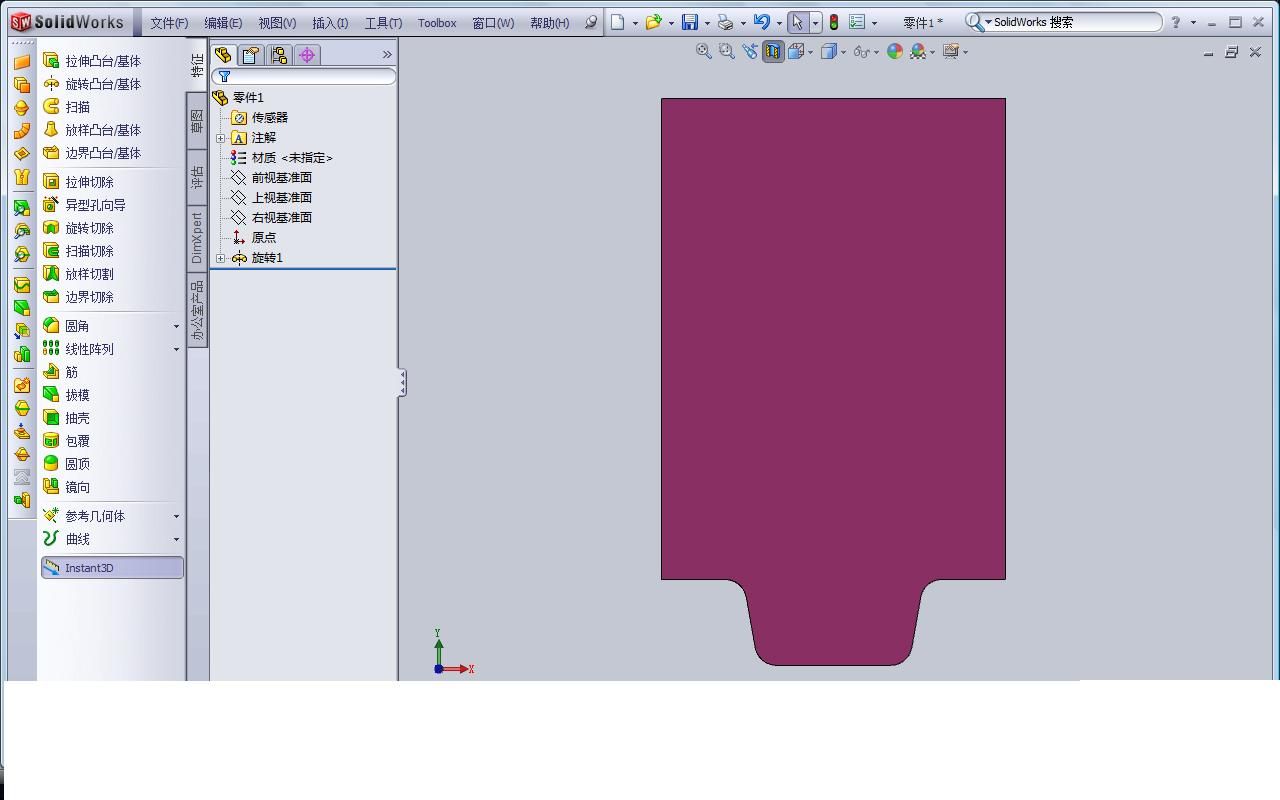Apply the 抽壳 shell feature
The width and height of the screenshot is (1280, 800).
pos(66,418)
